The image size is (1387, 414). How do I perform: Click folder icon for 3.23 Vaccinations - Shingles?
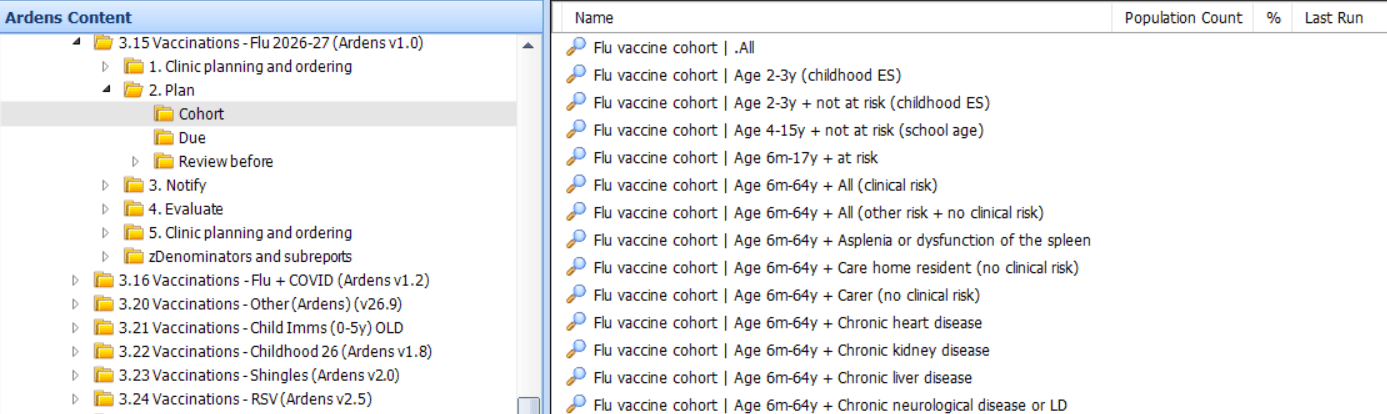(x=104, y=375)
